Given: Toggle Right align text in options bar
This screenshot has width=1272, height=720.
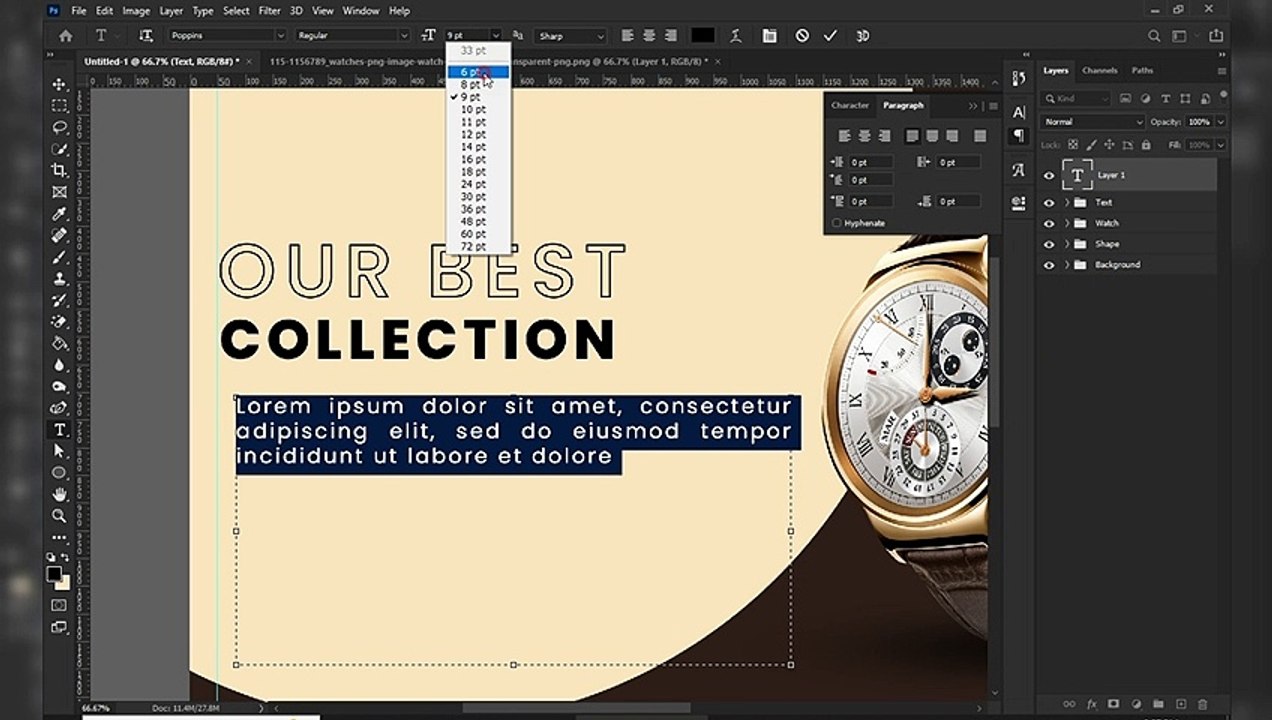Looking at the screenshot, I should point(671,35).
